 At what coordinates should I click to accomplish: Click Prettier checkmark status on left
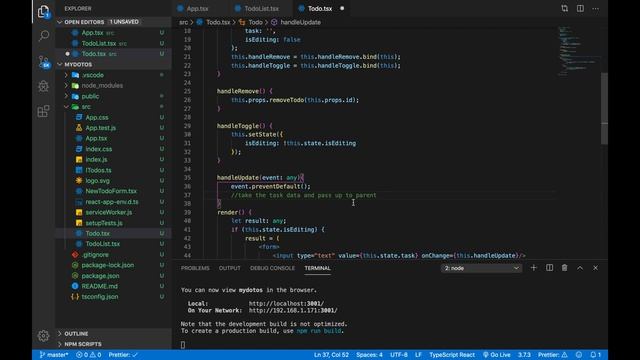pyautogui.click(x=123, y=355)
